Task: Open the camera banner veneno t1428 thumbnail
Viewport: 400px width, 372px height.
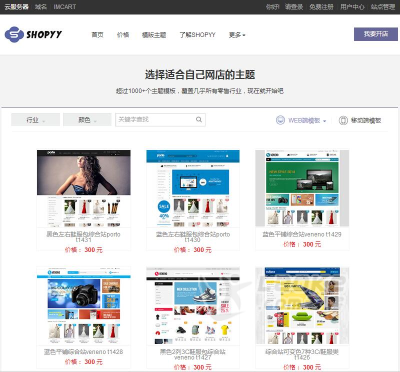Action: pos(84,306)
